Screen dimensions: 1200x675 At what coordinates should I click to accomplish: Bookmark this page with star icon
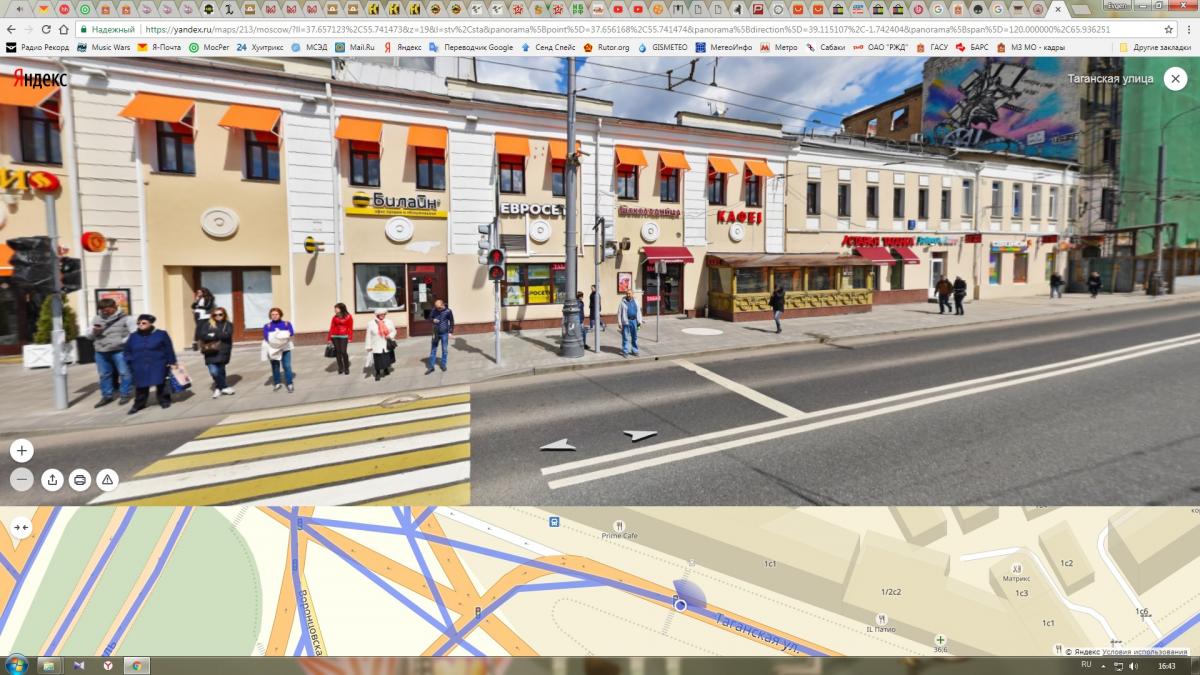[x=1169, y=30]
